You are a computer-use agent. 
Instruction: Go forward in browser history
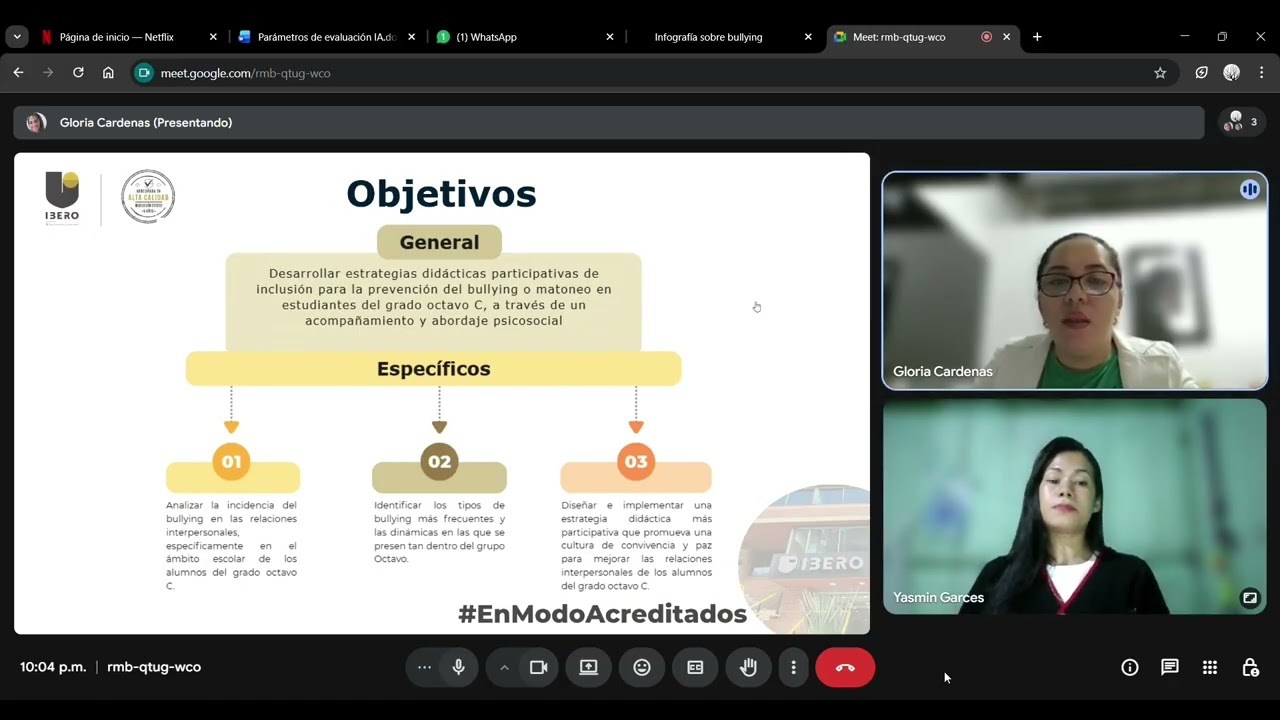pyautogui.click(x=48, y=73)
